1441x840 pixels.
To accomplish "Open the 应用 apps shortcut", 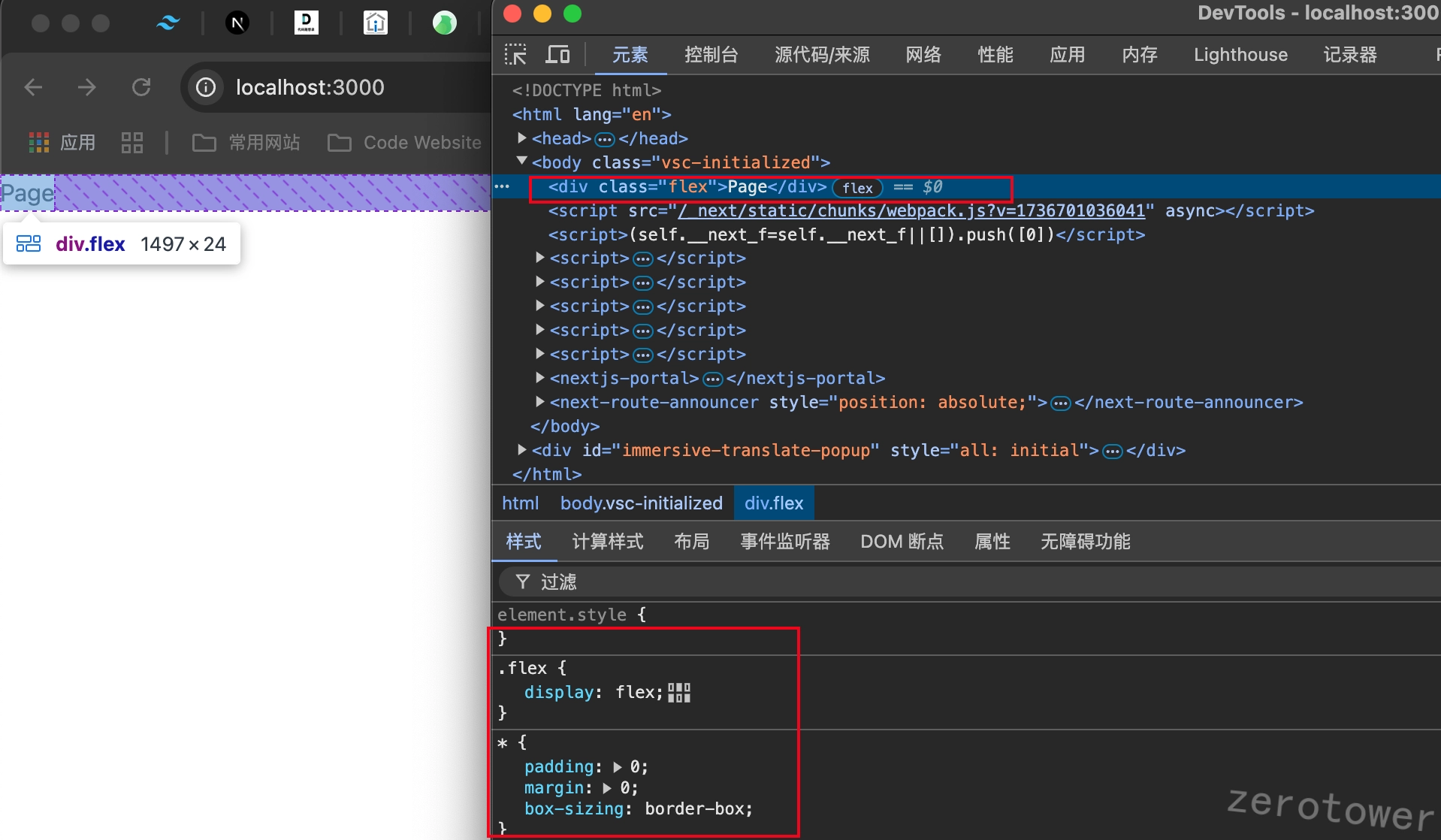I will pos(62,143).
